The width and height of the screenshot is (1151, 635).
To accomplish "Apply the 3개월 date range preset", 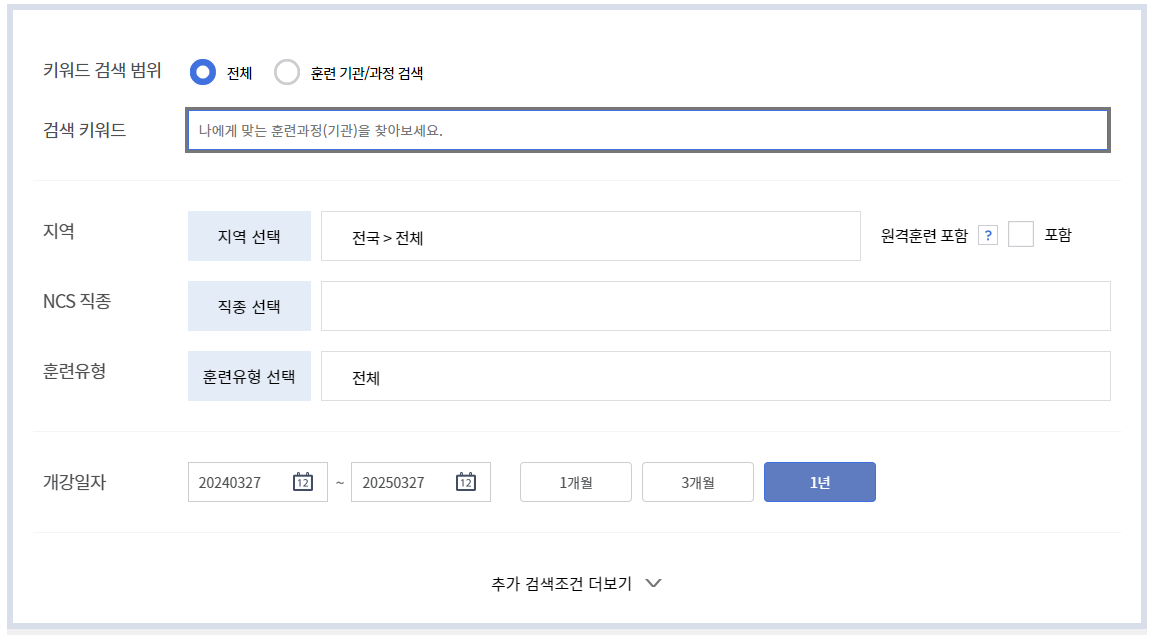I will (697, 481).
